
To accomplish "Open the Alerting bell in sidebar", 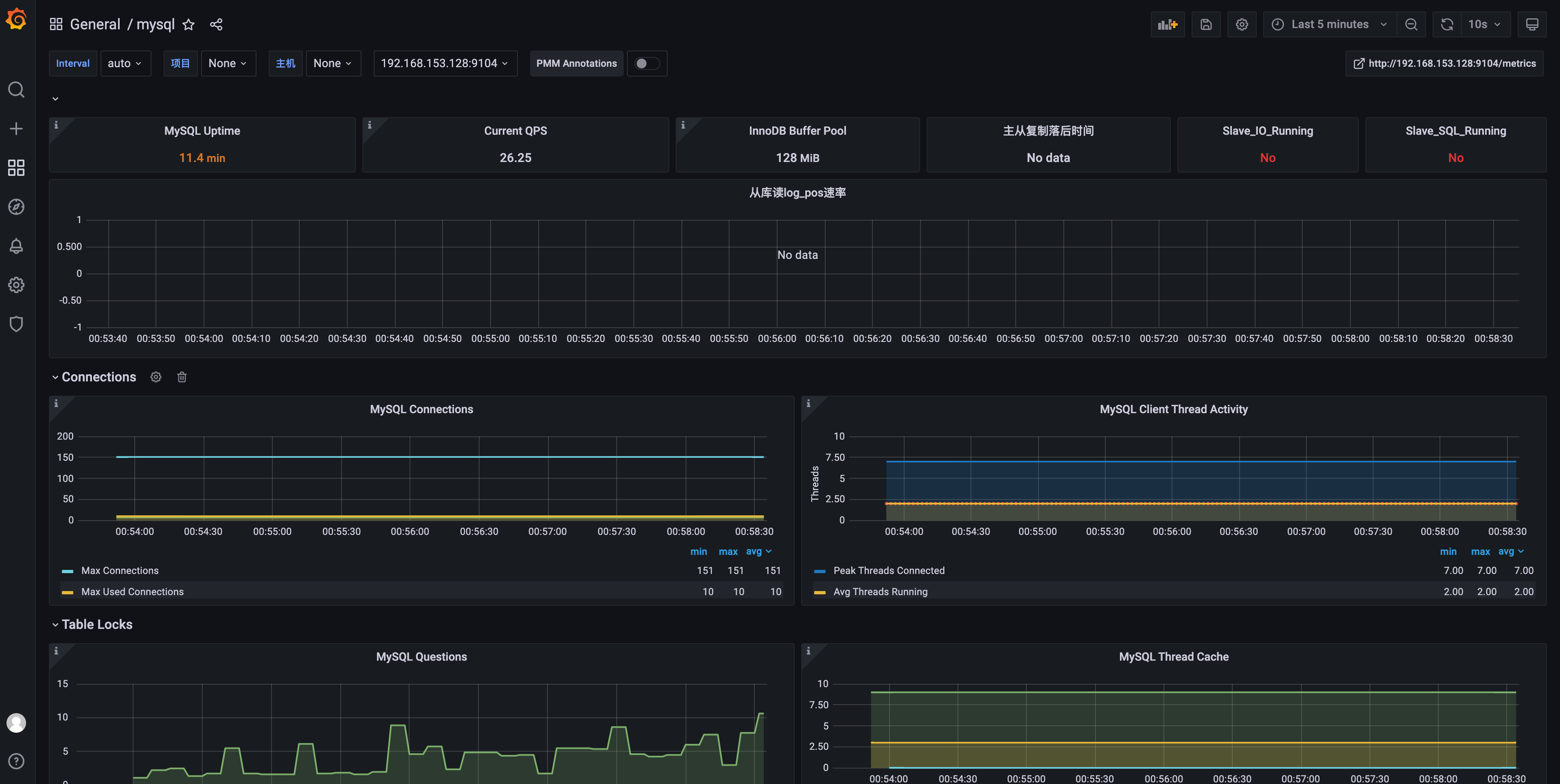I will click(16, 246).
